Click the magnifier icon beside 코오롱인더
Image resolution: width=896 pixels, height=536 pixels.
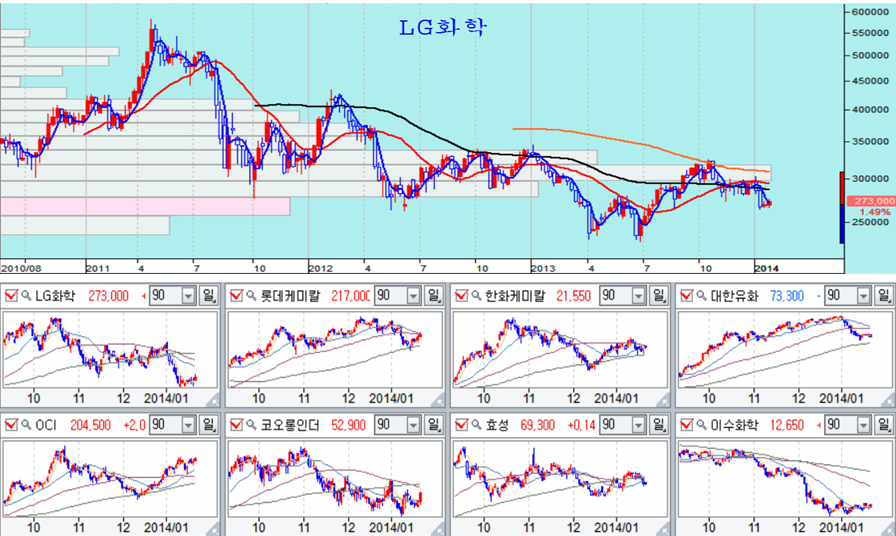(251, 425)
